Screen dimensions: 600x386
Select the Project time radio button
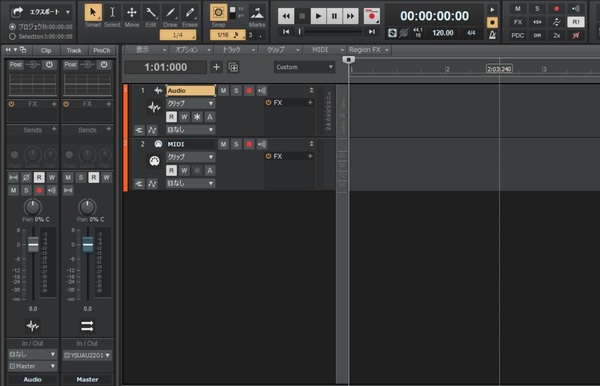(12, 27)
